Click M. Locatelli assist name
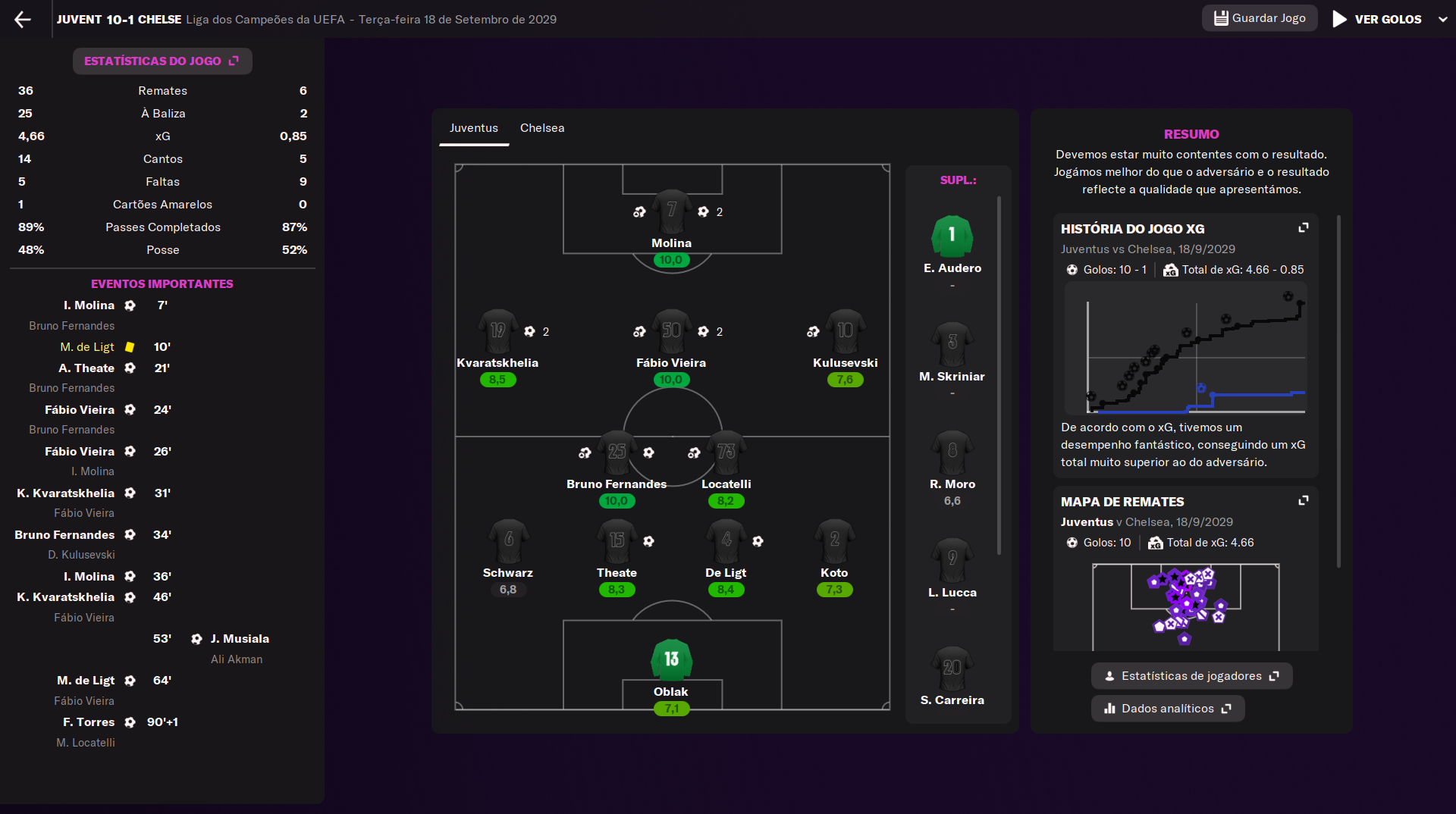 [x=86, y=743]
